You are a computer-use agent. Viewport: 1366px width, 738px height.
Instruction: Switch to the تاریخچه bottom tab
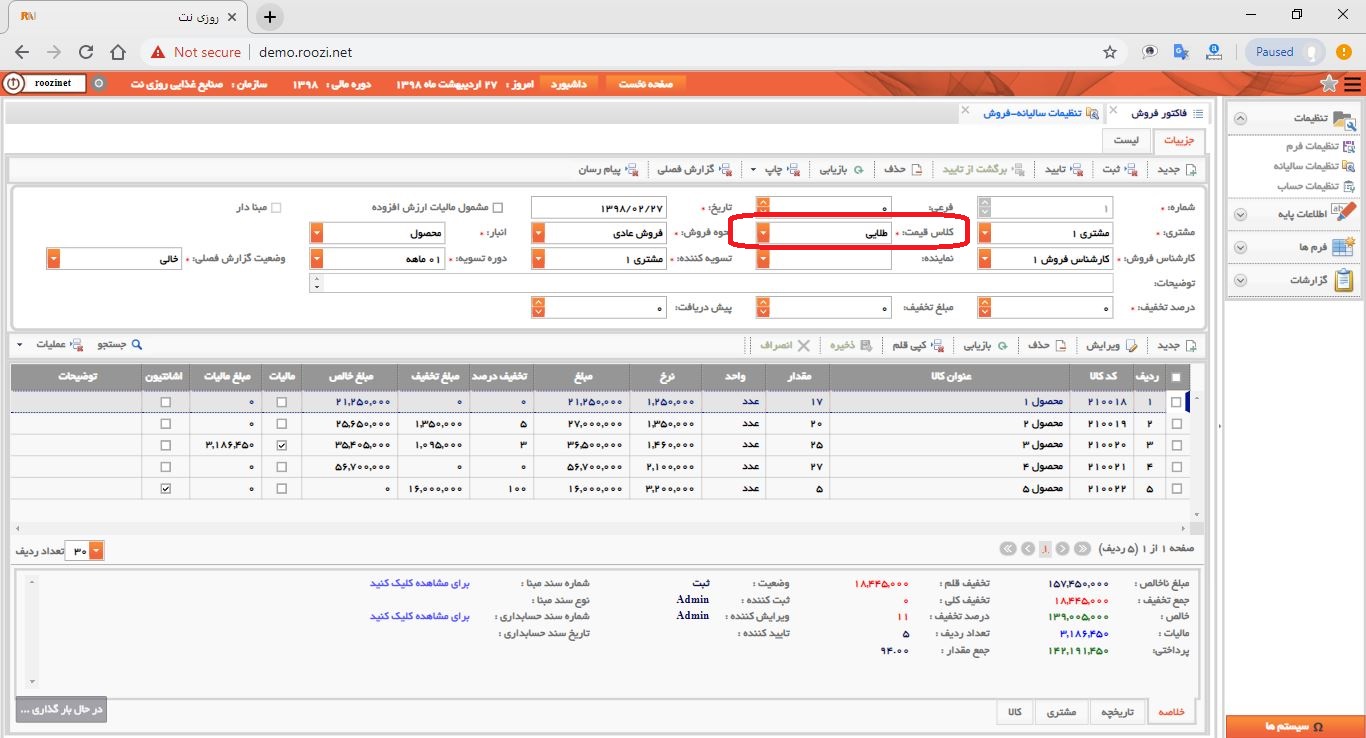pos(1118,711)
